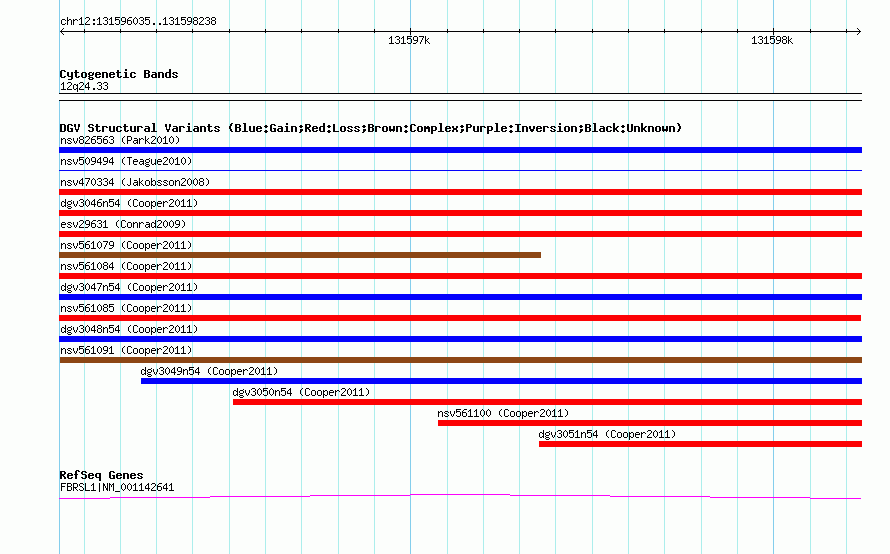Open the nsv509494 (Teague2010) label
The height and width of the screenshot is (554, 890).
click(126, 161)
